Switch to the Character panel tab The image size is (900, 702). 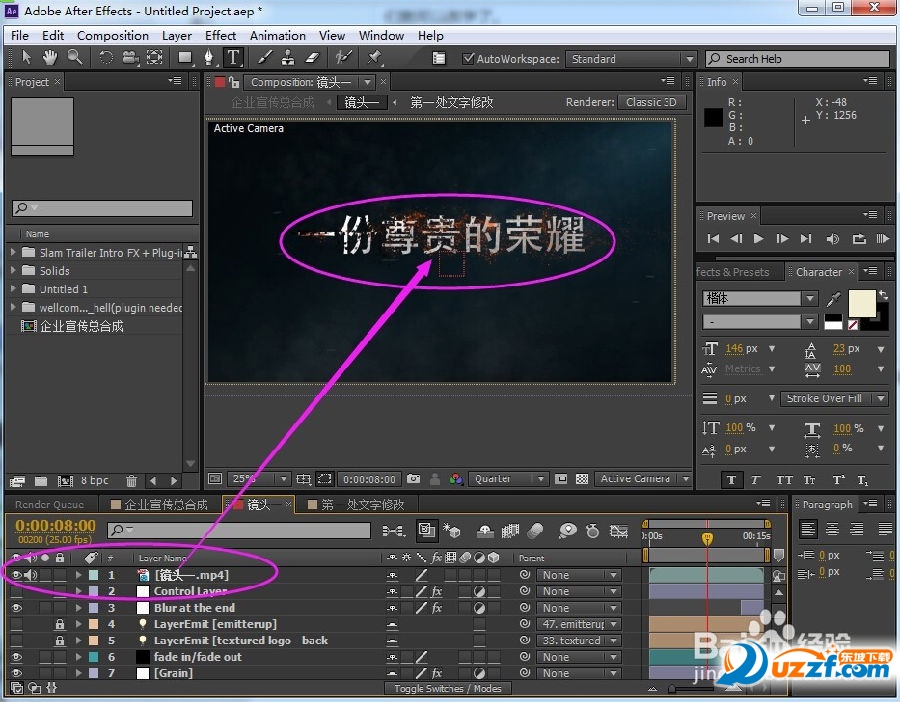point(818,272)
